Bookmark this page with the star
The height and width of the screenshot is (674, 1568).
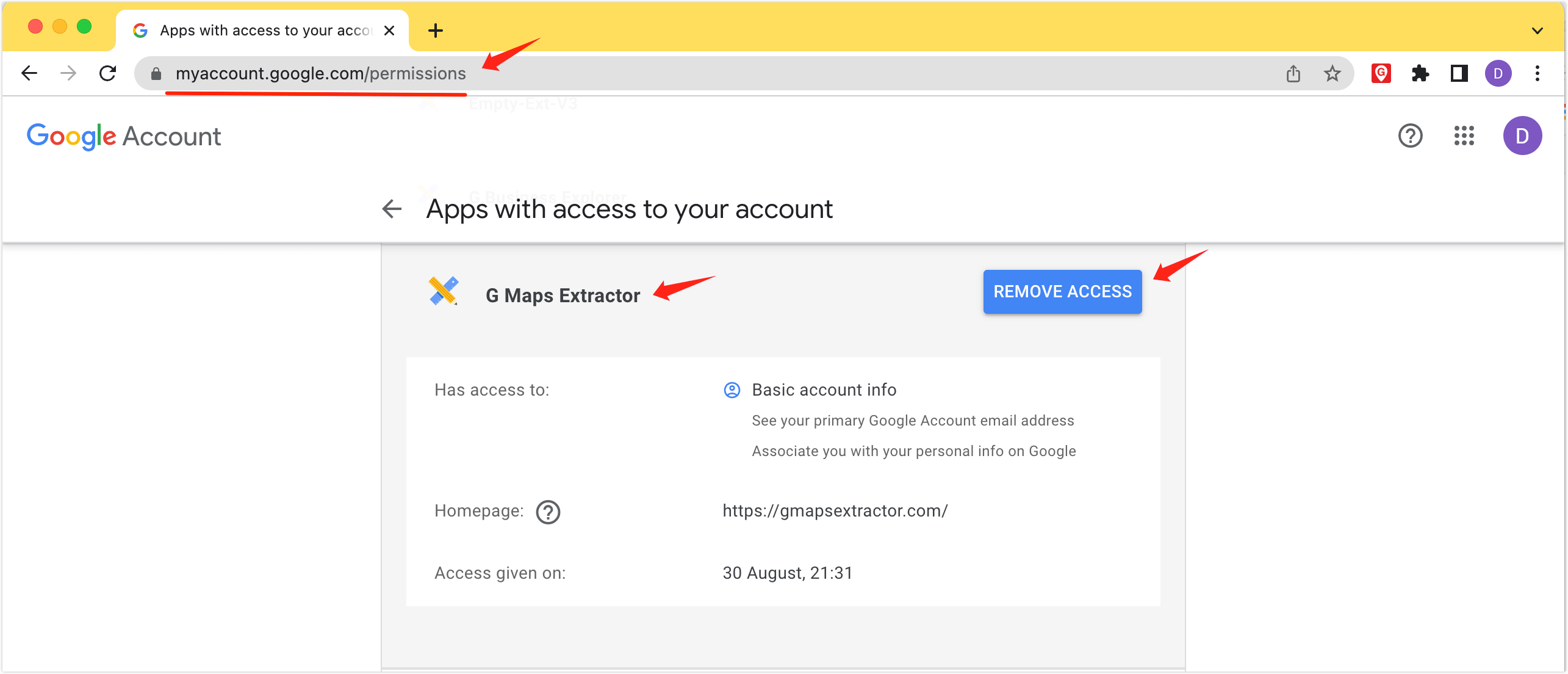(x=1332, y=74)
